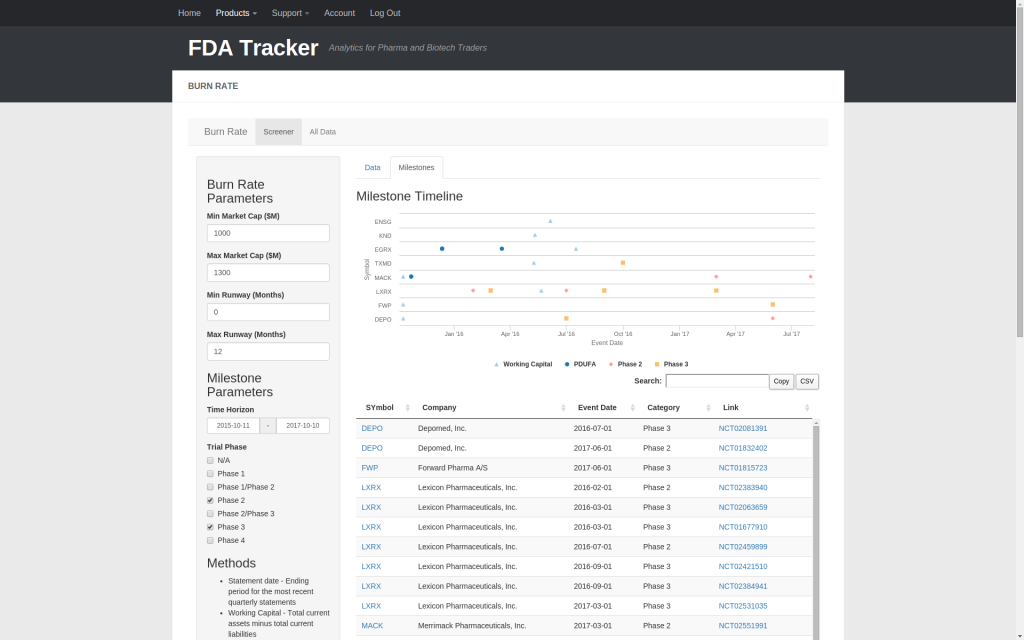Click the EGRX Working Capital triangle marker
The width and height of the screenshot is (1024, 640).
[576, 249]
